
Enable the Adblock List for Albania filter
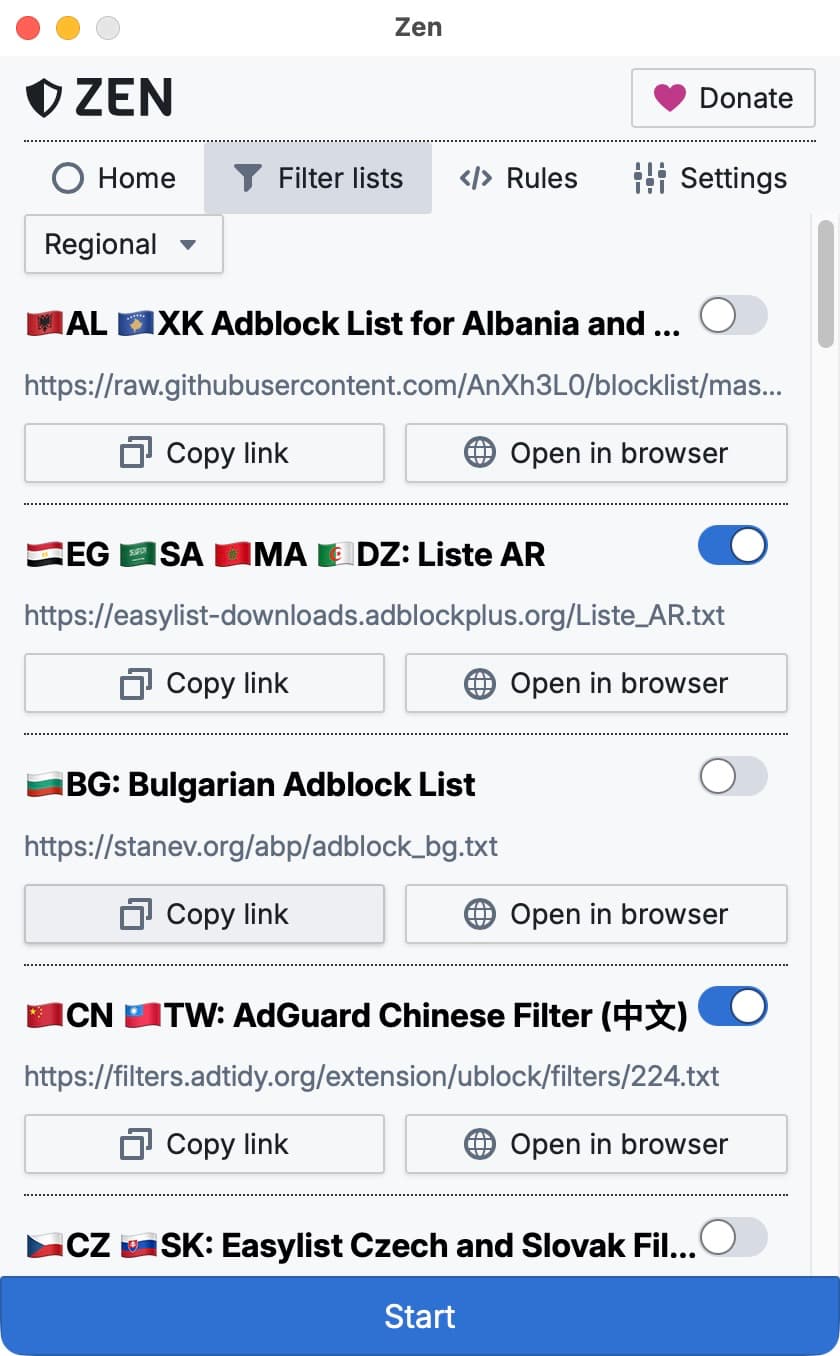point(733,315)
